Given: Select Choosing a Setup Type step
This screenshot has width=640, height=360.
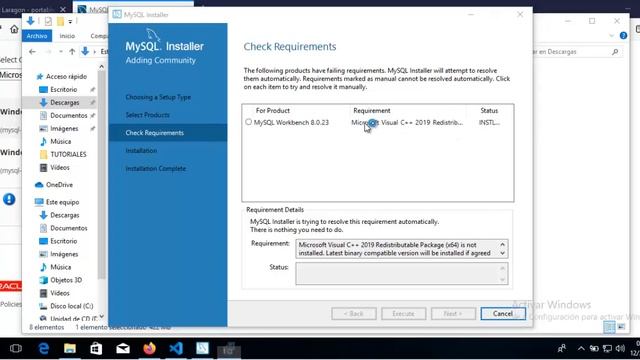Looking at the screenshot, I should pyautogui.click(x=158, y=97).
